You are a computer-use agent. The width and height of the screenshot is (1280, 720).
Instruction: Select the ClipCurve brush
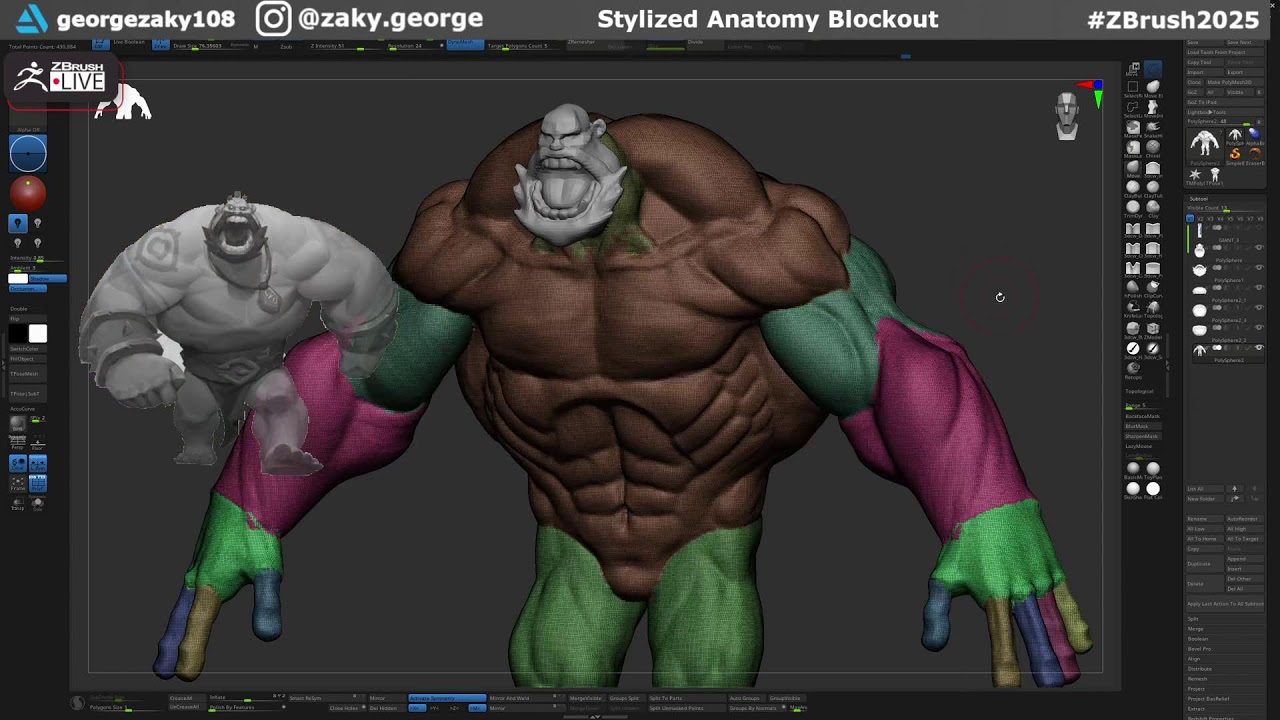(x=1153, y=287)
